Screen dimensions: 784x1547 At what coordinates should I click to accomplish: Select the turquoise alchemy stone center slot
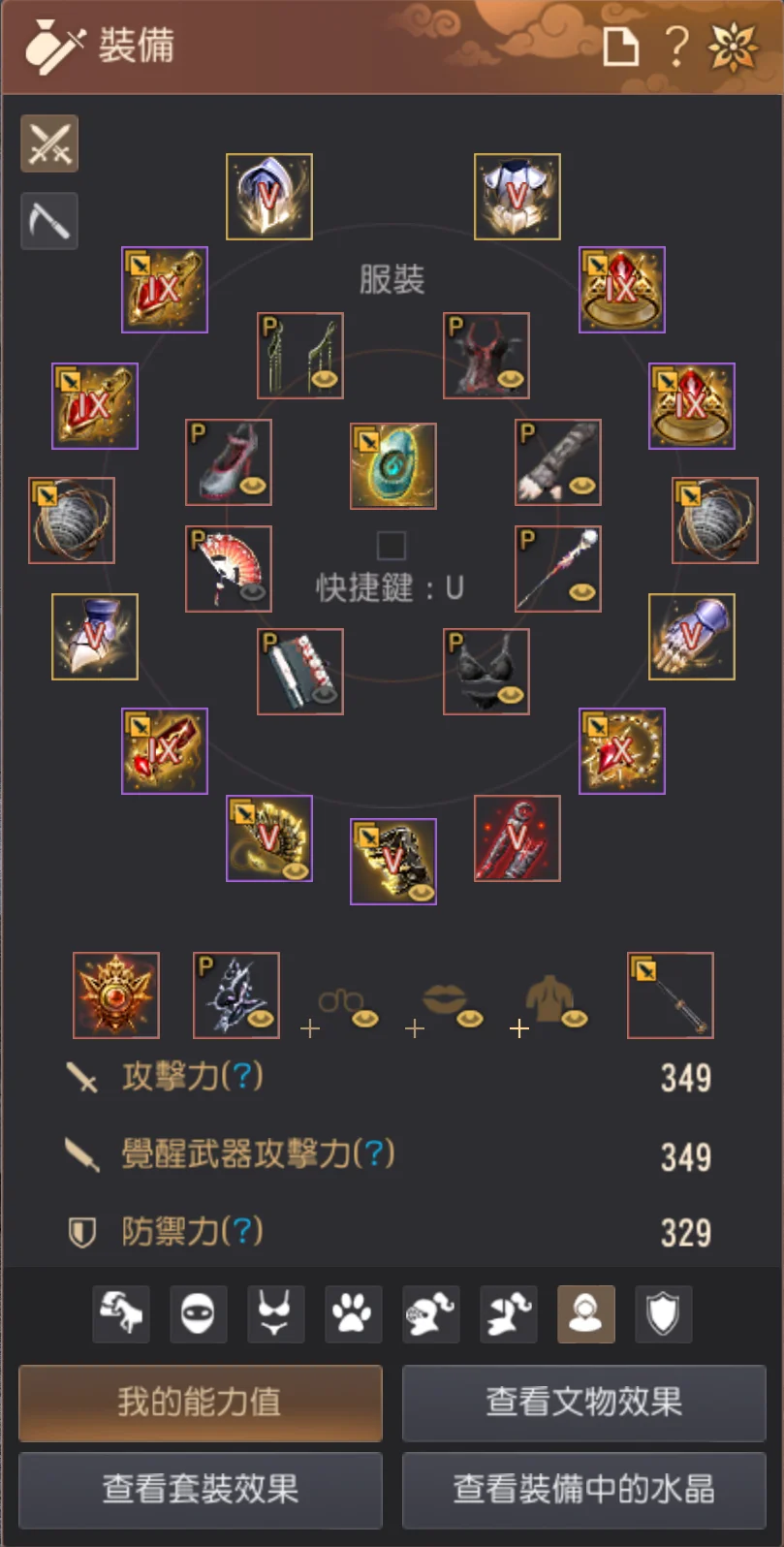point(393,466)
